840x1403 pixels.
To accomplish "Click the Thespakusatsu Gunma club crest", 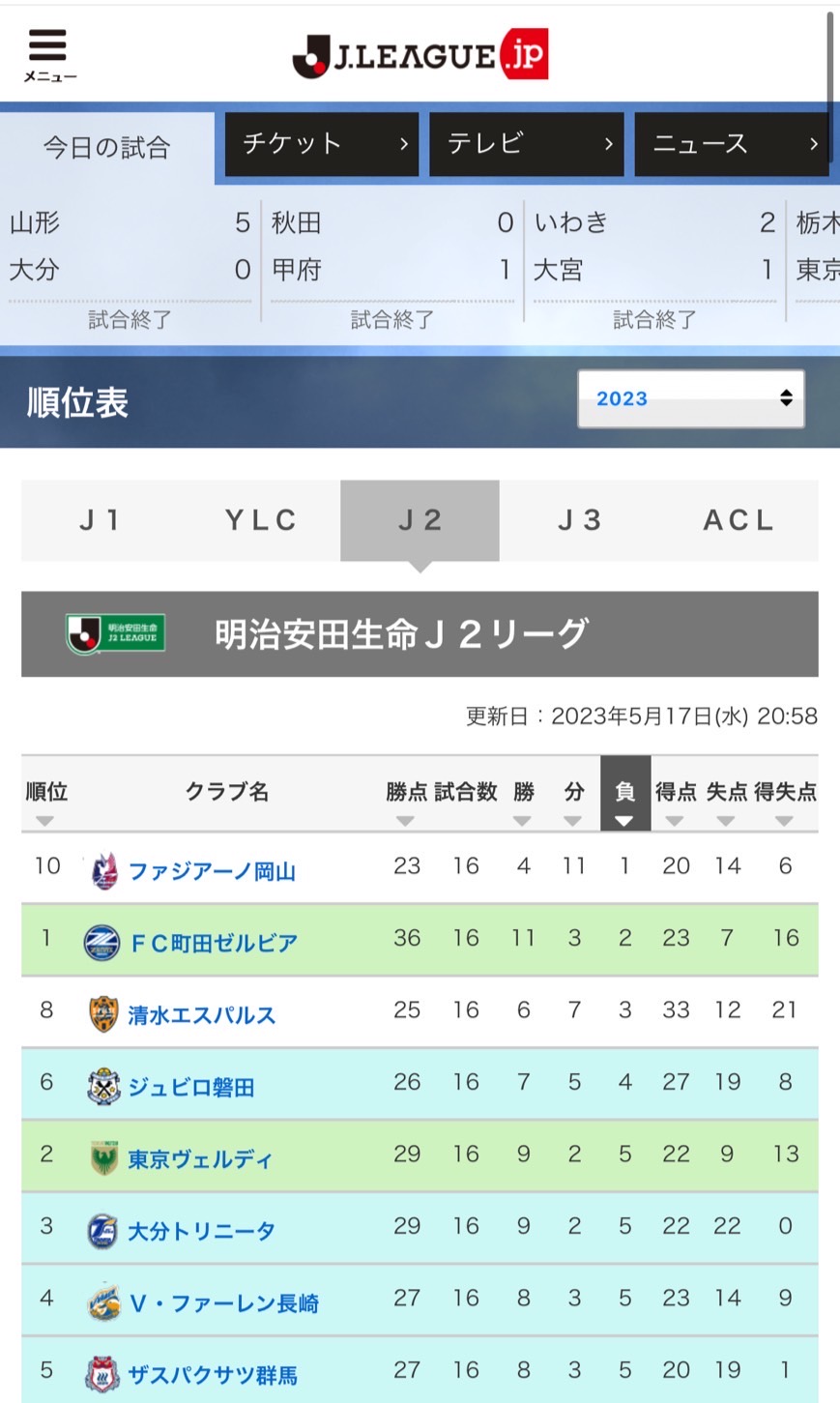I will (x=103, y=1374).
